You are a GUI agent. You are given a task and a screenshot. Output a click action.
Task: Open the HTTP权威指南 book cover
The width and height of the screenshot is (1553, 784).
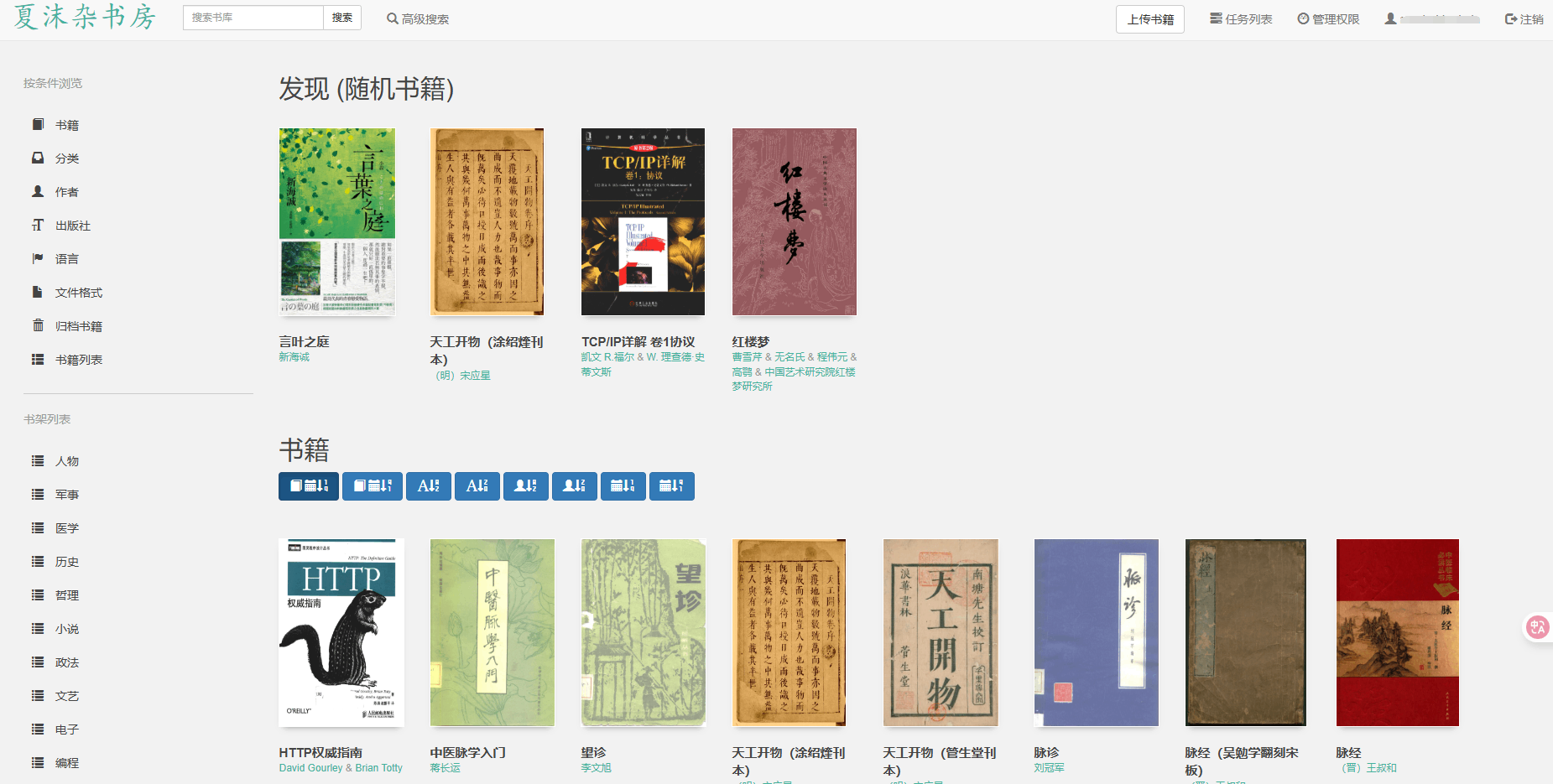341,633
